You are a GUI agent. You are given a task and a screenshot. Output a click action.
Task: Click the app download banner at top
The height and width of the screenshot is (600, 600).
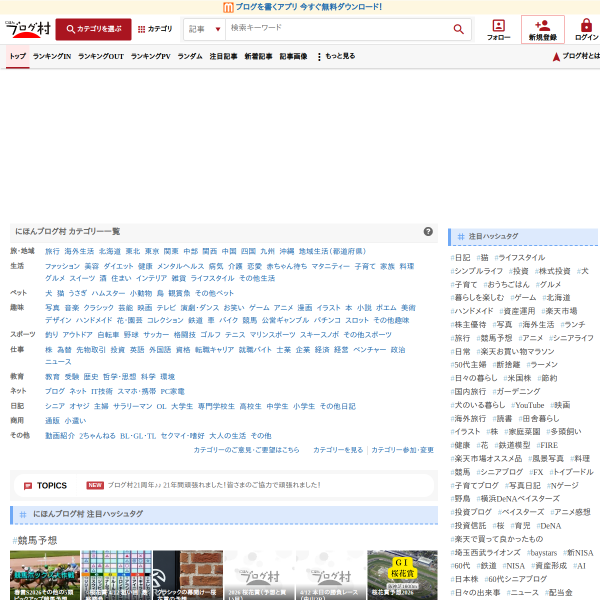(x=302, y=7)
